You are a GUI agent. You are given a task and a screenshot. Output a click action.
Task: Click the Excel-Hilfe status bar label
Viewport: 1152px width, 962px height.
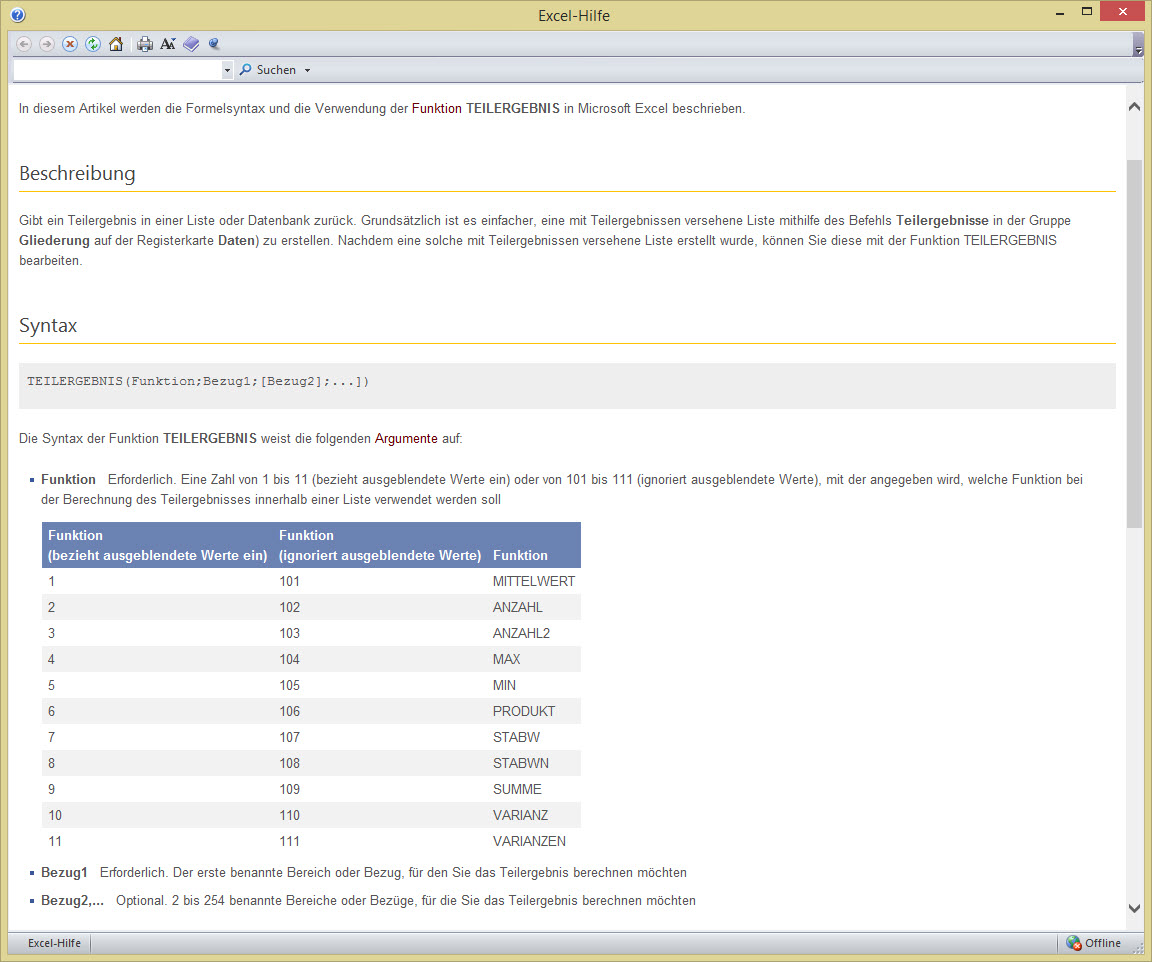[x=54, y=943]
